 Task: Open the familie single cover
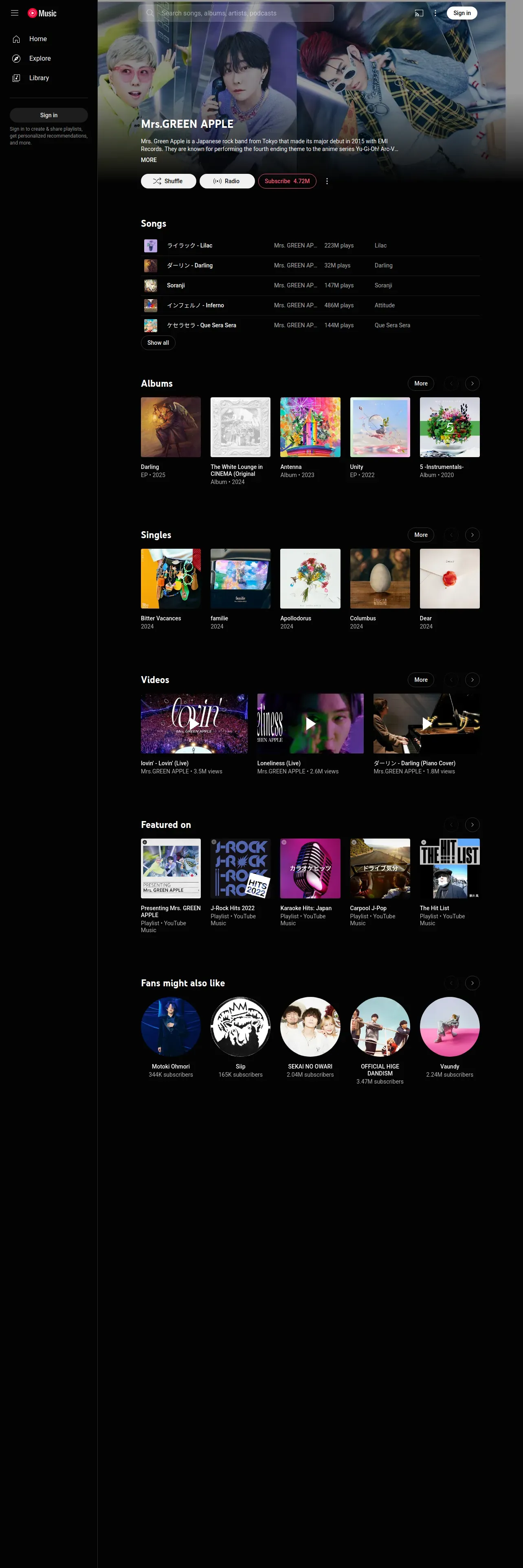(x=240, y=579)
